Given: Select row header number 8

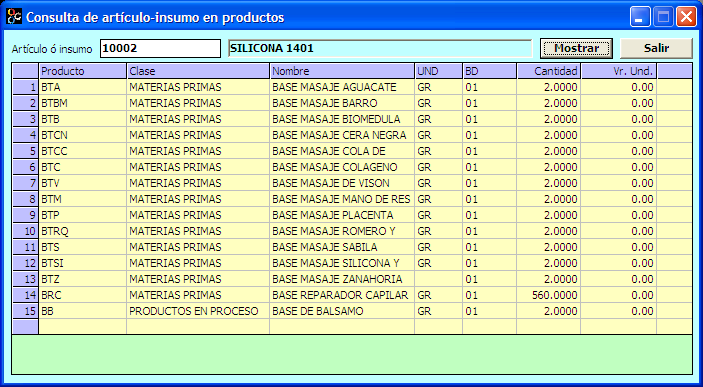Looking at the screenshot, I should pyautogui.click(x=25, y=199).
